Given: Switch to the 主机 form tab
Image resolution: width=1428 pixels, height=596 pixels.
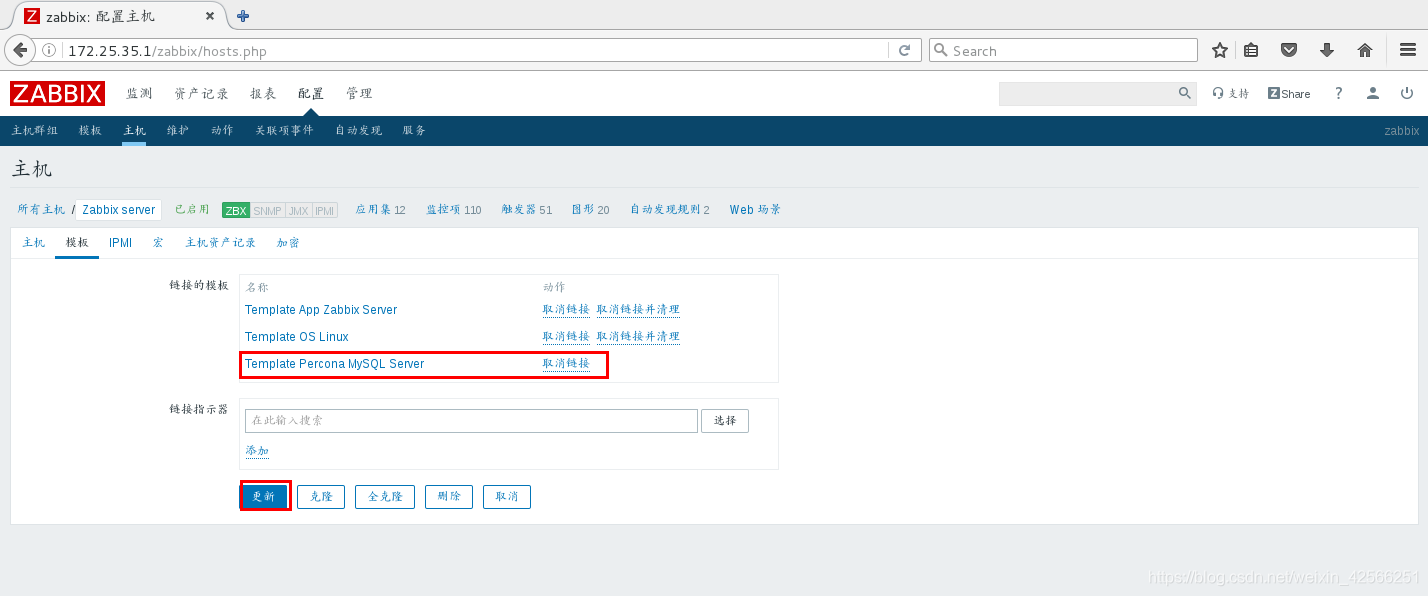Looking at the screenshot, I should pos(33,242).
